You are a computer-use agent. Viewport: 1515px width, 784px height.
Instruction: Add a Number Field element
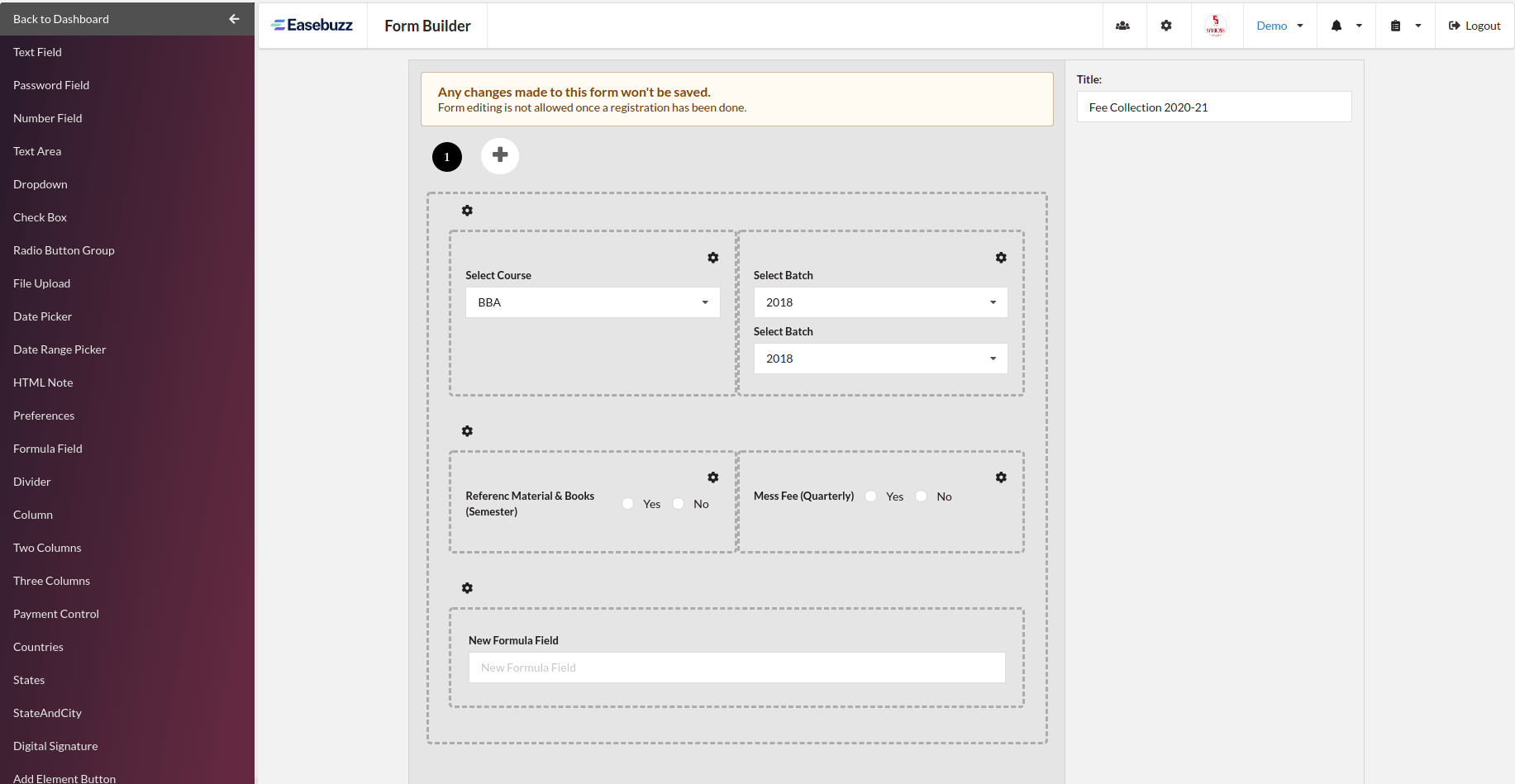[x=127, y=118]
